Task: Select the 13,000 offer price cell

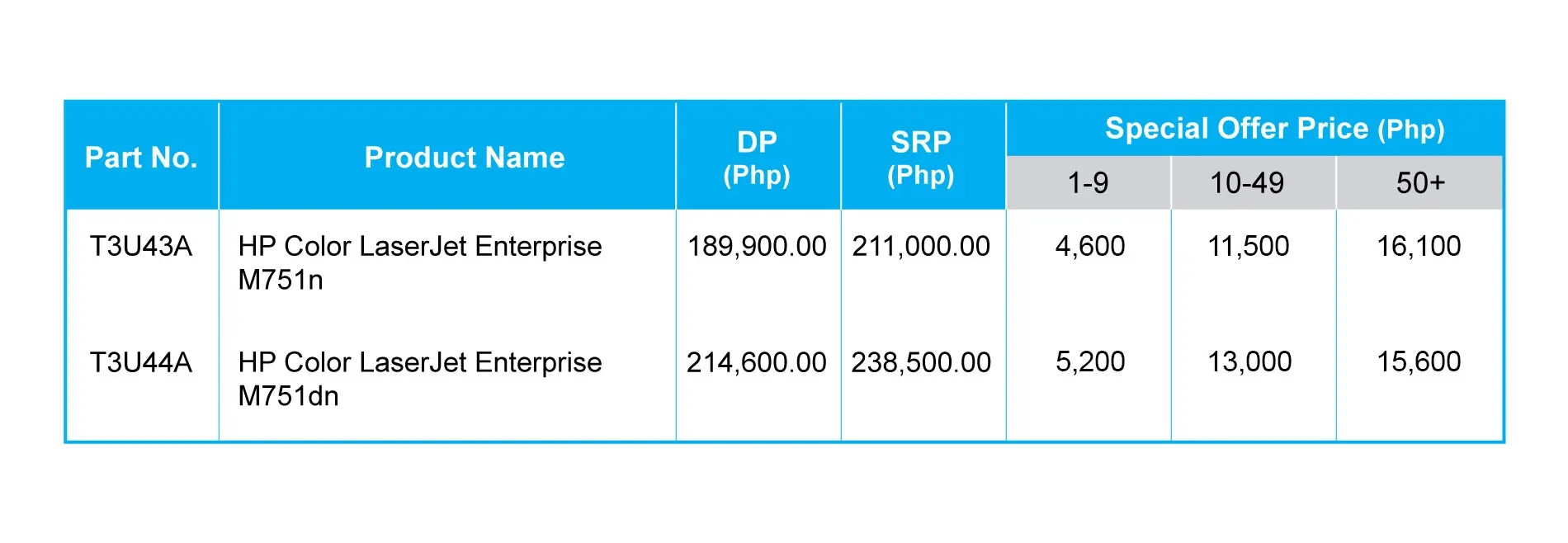Action: [1249, 361]
